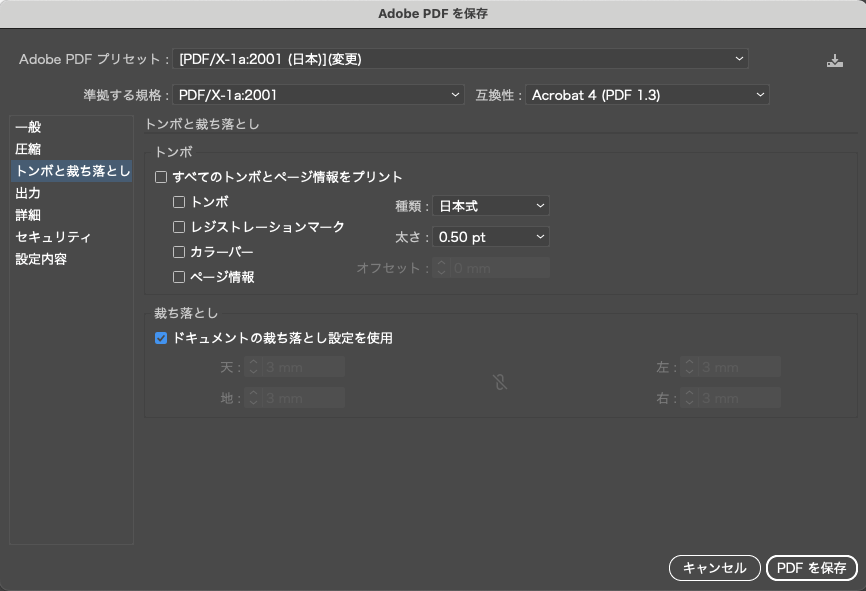This screenshot has width=866, height=591.
Task: Click the bleed link chain icon
Action: (500, 382)
